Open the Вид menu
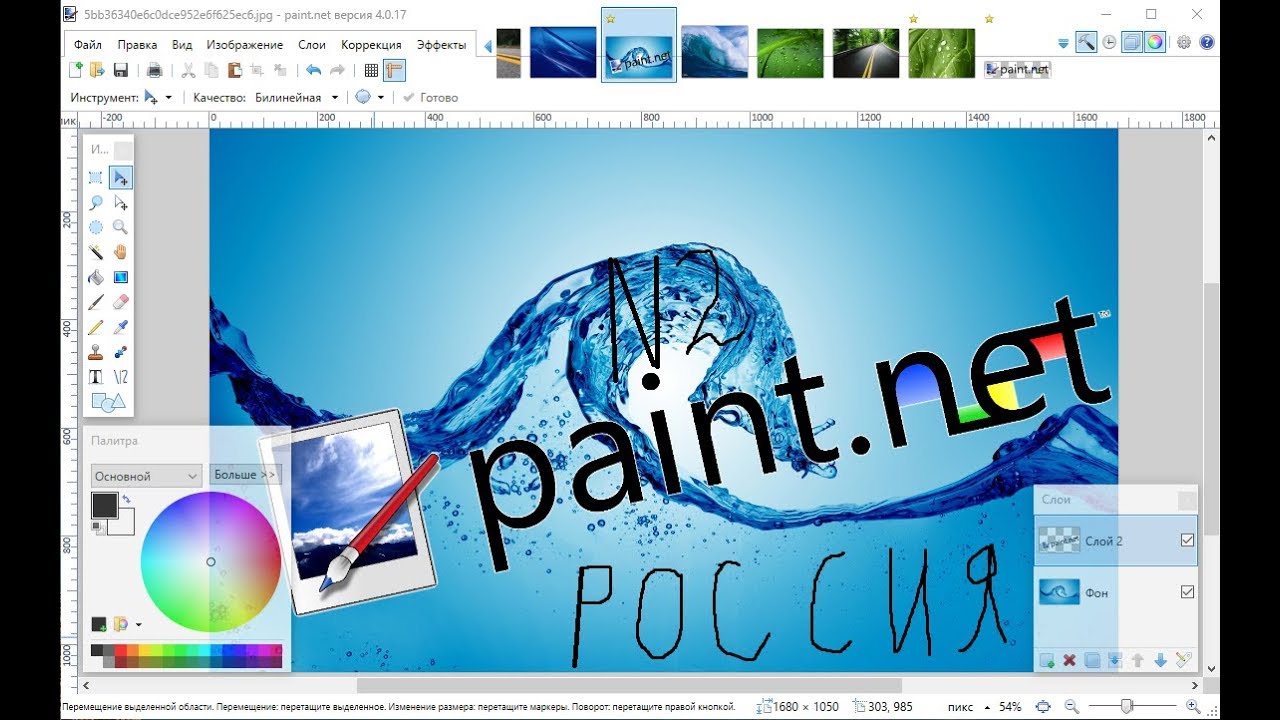The width and height of the screenshot is (1280, 720). pyautogui.click(x=182, y=45)
